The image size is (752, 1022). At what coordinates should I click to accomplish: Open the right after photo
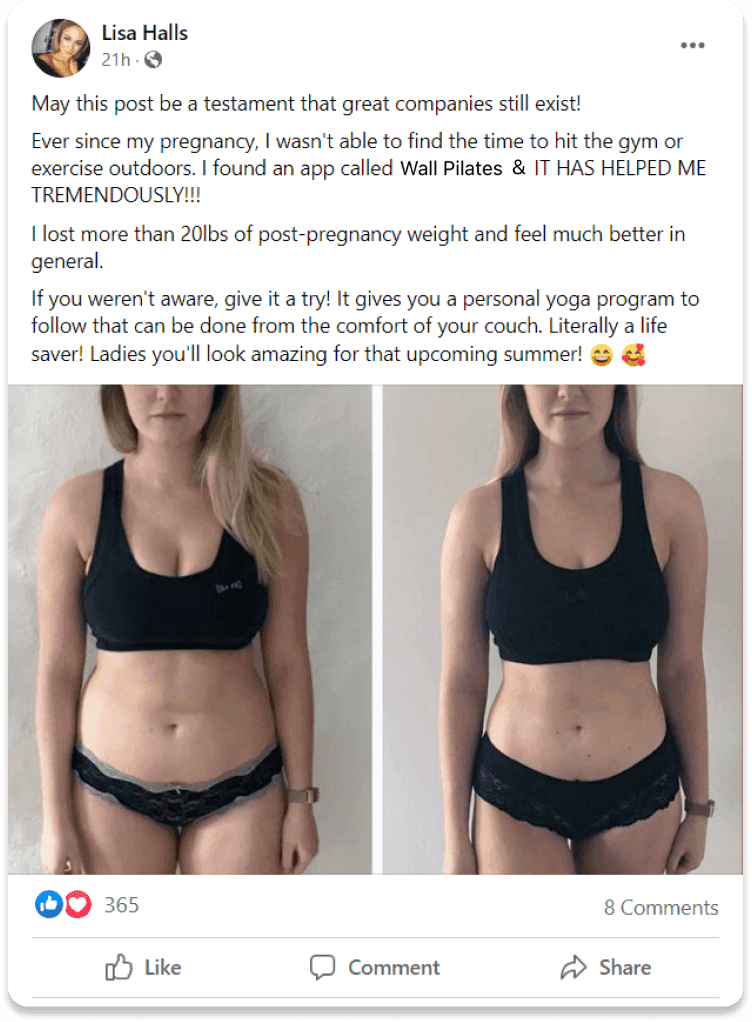[x=562, y=629]
